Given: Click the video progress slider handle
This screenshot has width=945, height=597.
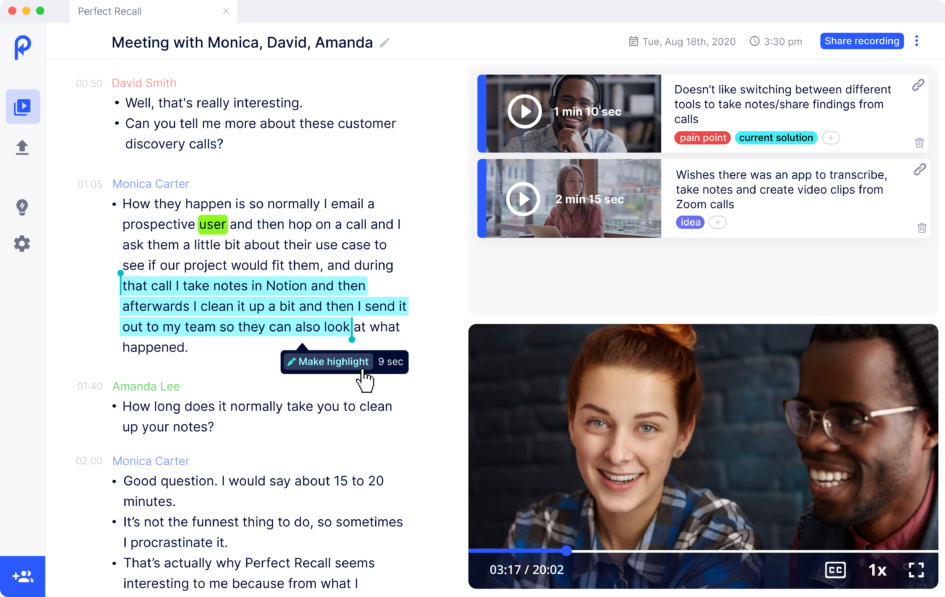Looking at the screenshot, I should 567,551.
